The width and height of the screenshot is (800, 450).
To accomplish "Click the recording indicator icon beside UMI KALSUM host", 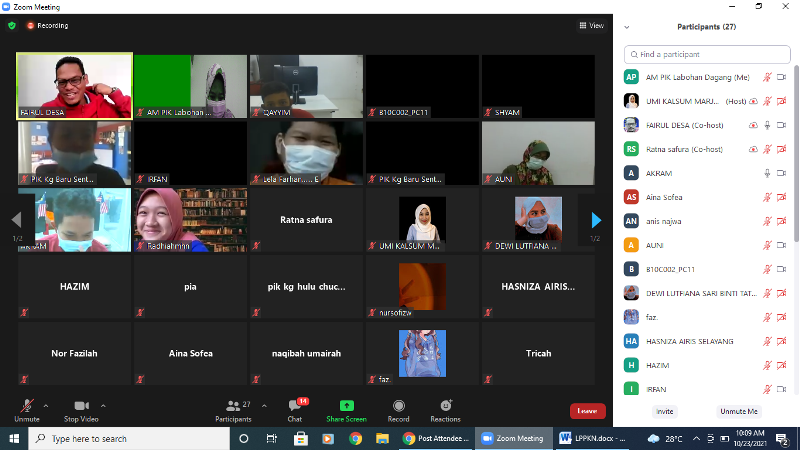I will click(753, 102).
